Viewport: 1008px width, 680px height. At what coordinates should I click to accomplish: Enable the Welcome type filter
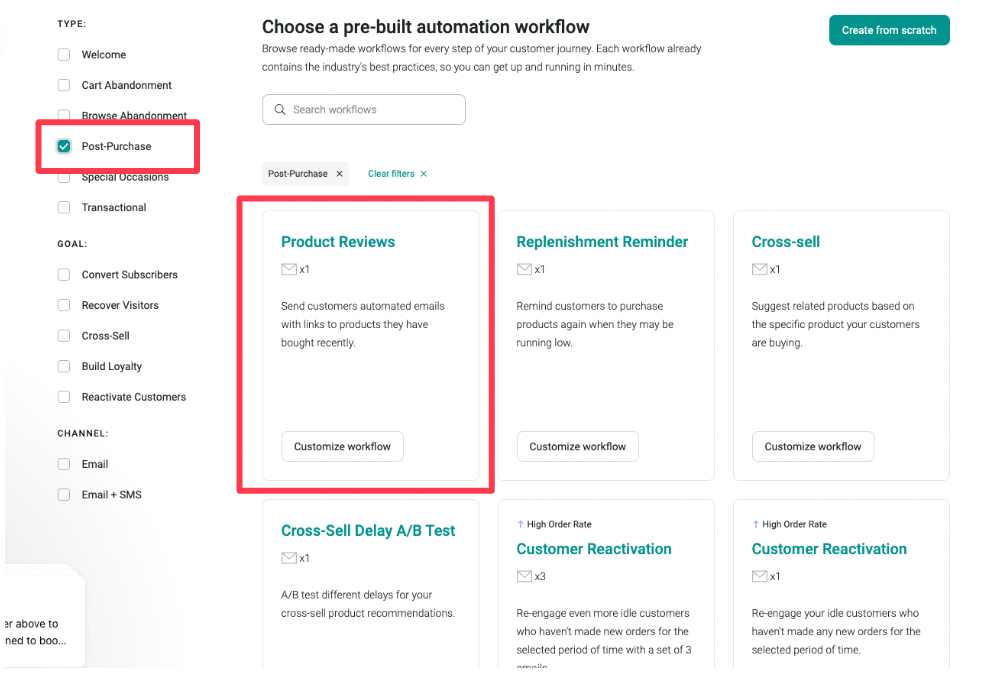coord(63,54)
